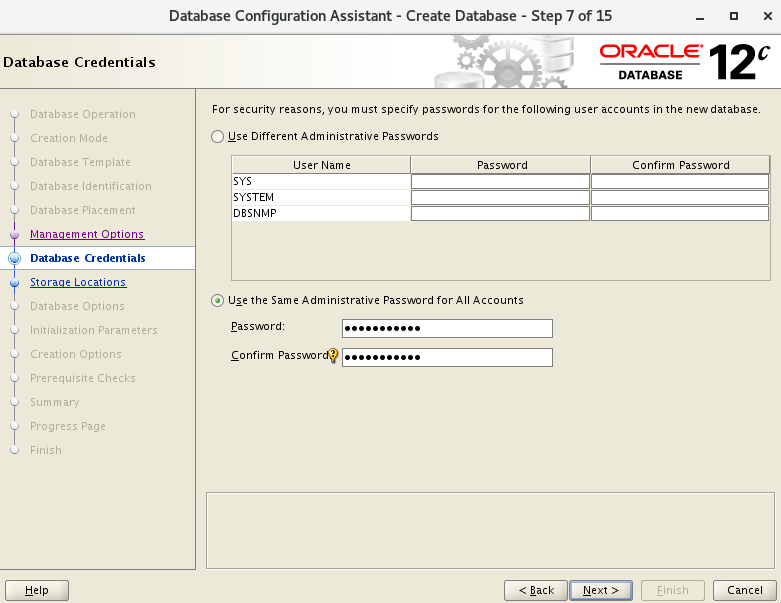Open Help for this wizard
Screen dimensions: 781x603
click(36, 590)
